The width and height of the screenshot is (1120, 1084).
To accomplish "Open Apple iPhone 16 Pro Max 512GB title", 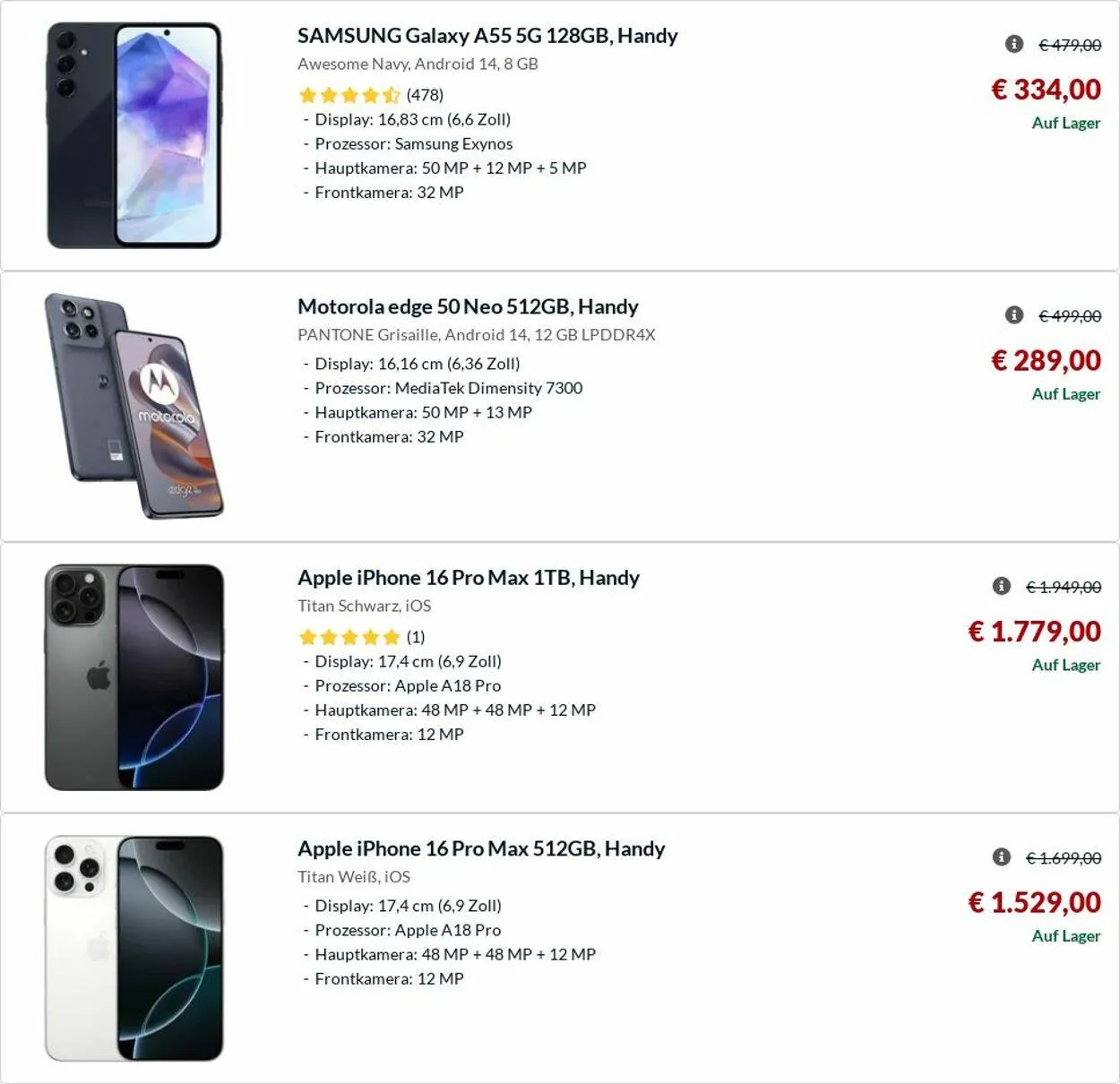I will tap(481, 849).
